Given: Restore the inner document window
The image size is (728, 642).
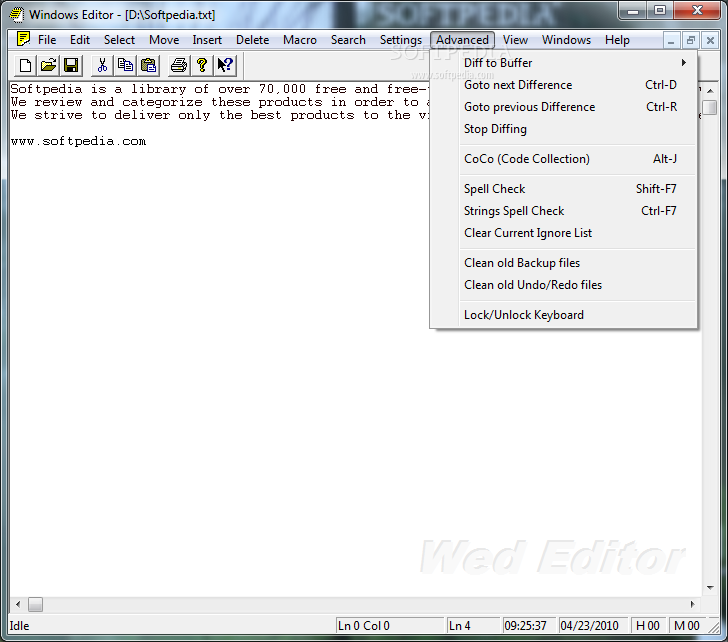Looking at the screenshot, I should (x=690, y=40).
